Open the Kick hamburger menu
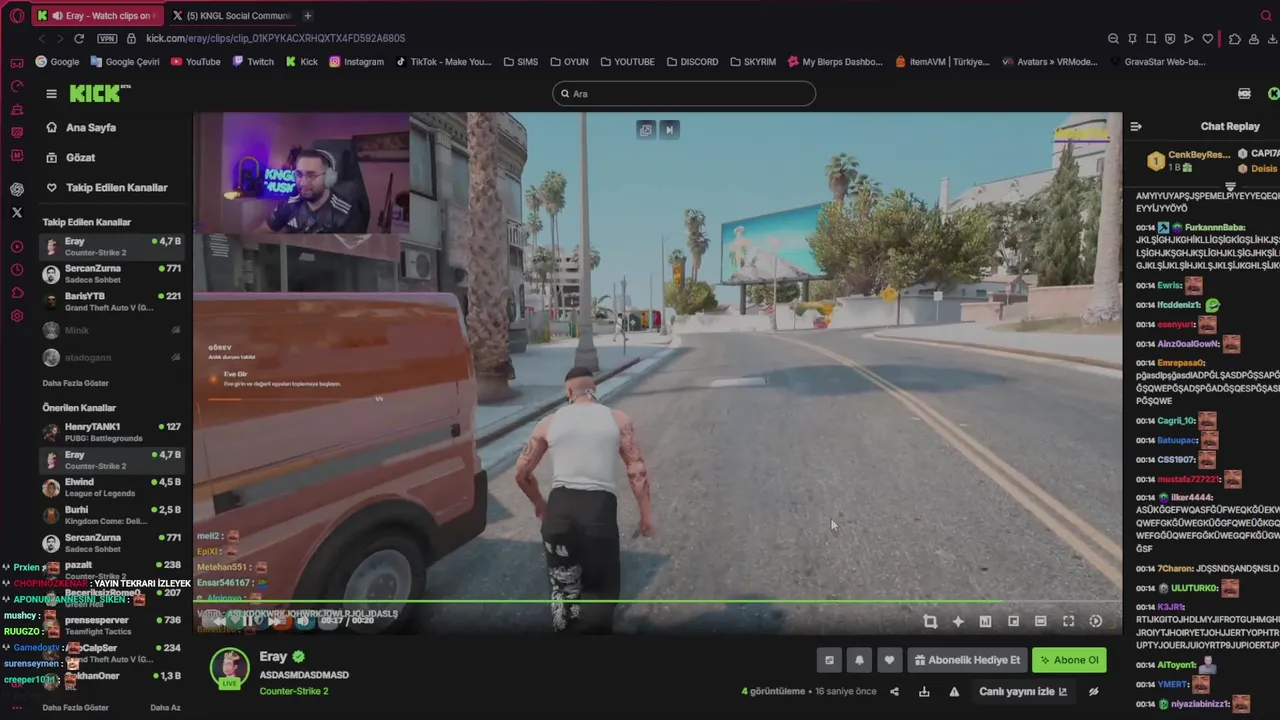The height and width of the screenshot is (720, 1280). [51, 94]
